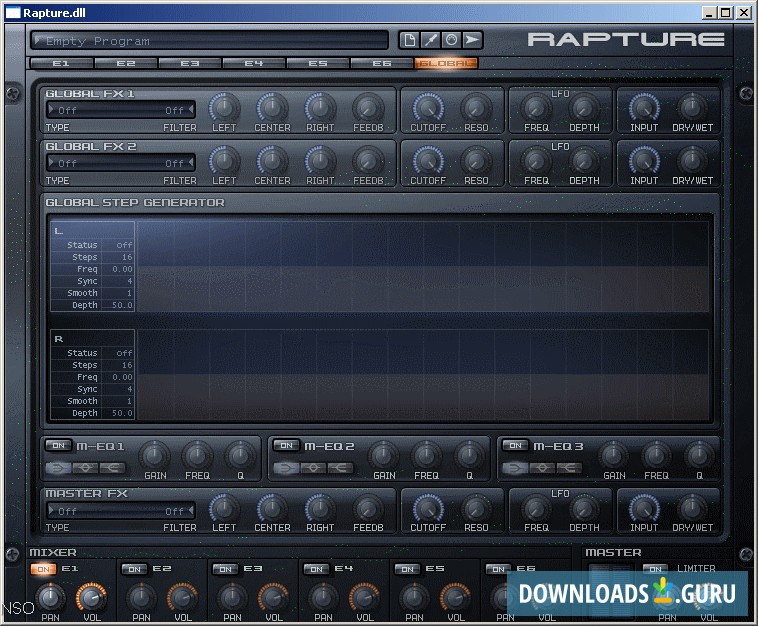This screenshot has width=758, height=626.
Task: Switch to the E4 element tab
Action: [253, 63]
